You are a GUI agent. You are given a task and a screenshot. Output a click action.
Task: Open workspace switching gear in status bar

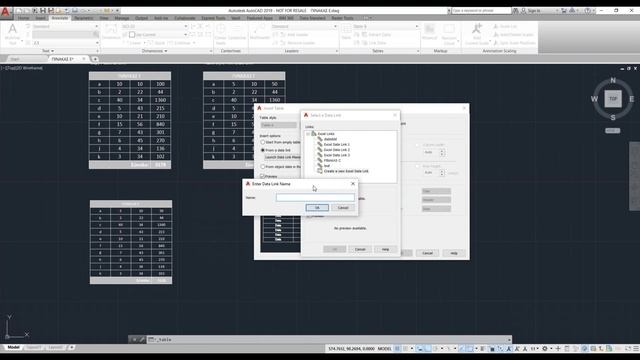pos(544,349)
